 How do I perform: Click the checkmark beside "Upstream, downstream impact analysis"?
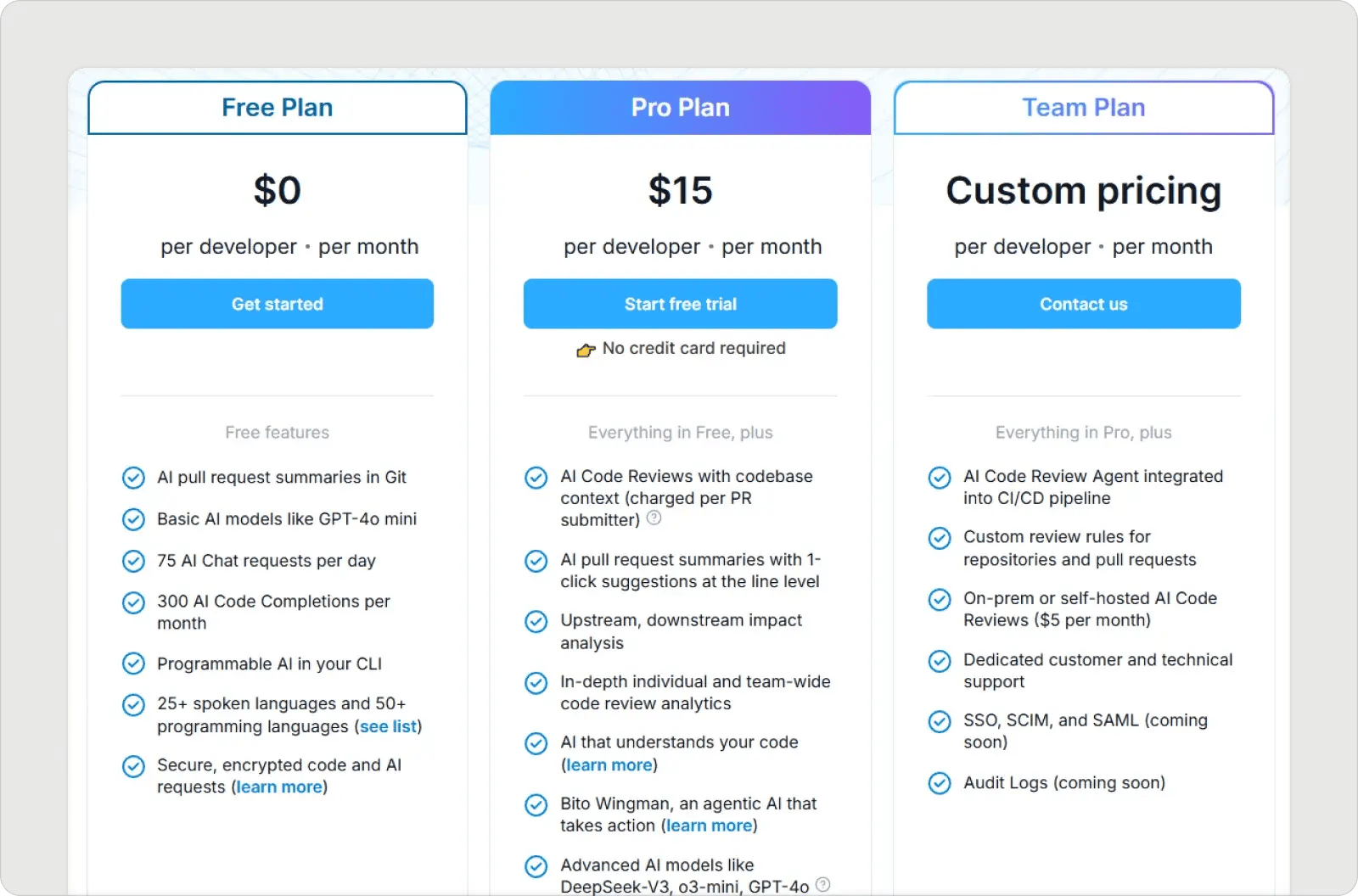tap(536, 621)
